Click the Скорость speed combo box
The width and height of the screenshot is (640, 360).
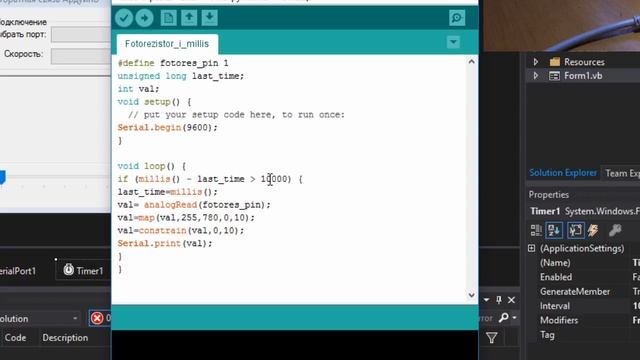81,56
